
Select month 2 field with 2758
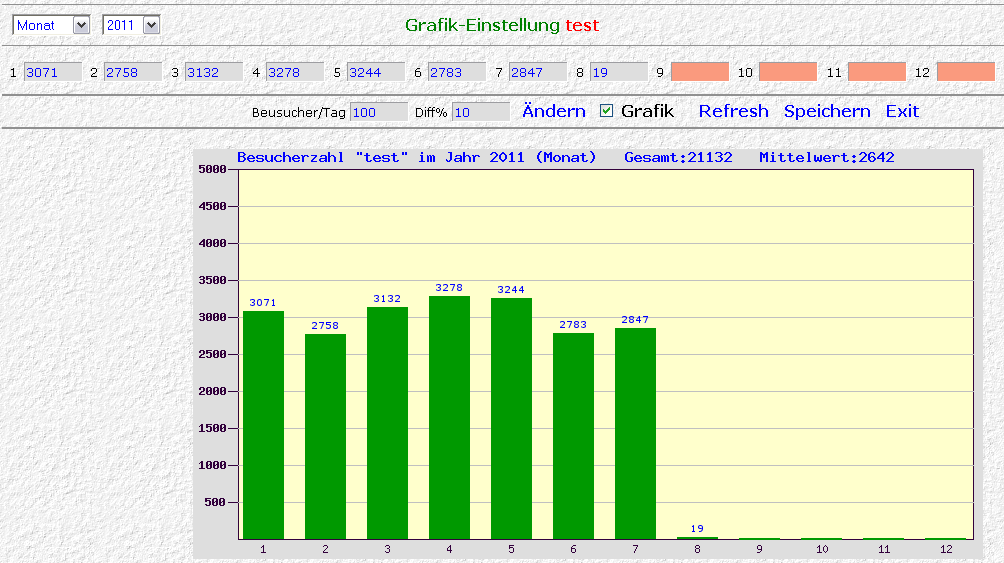[133, 72]
